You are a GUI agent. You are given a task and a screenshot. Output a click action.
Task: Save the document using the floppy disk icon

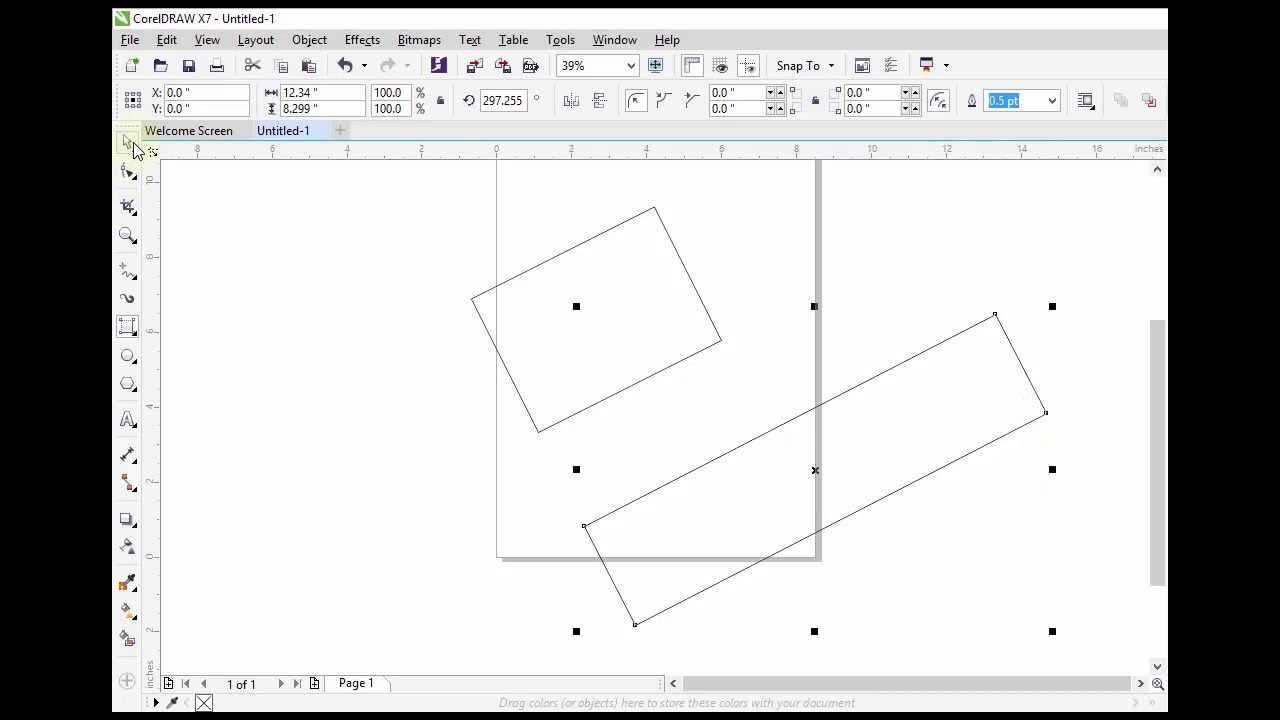tap(188, 66)
